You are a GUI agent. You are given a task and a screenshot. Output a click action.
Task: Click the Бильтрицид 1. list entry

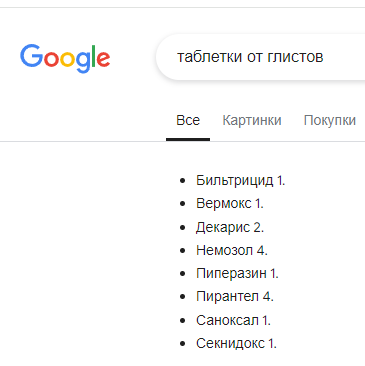coord(240,181)
